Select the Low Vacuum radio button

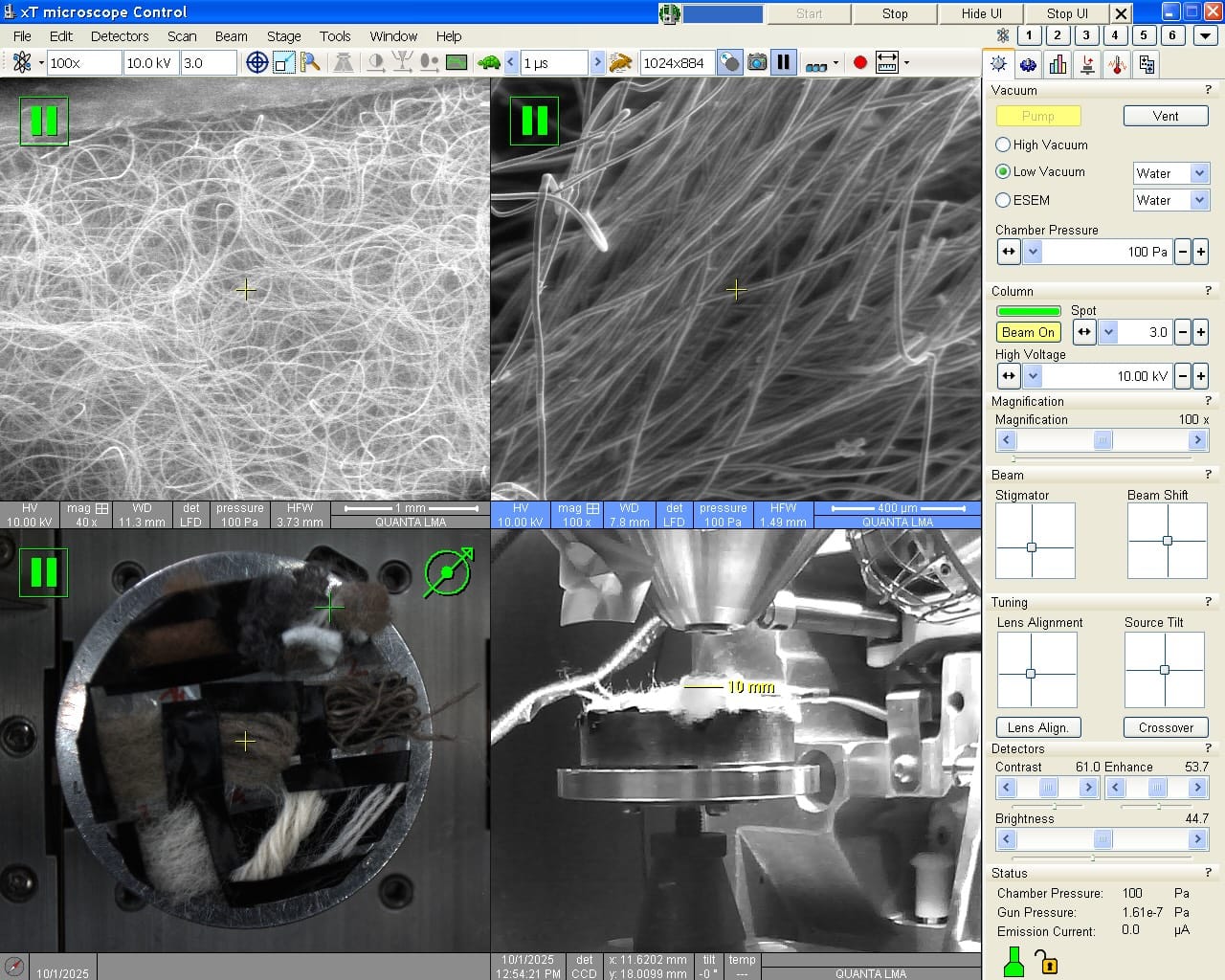point(1003,172)
